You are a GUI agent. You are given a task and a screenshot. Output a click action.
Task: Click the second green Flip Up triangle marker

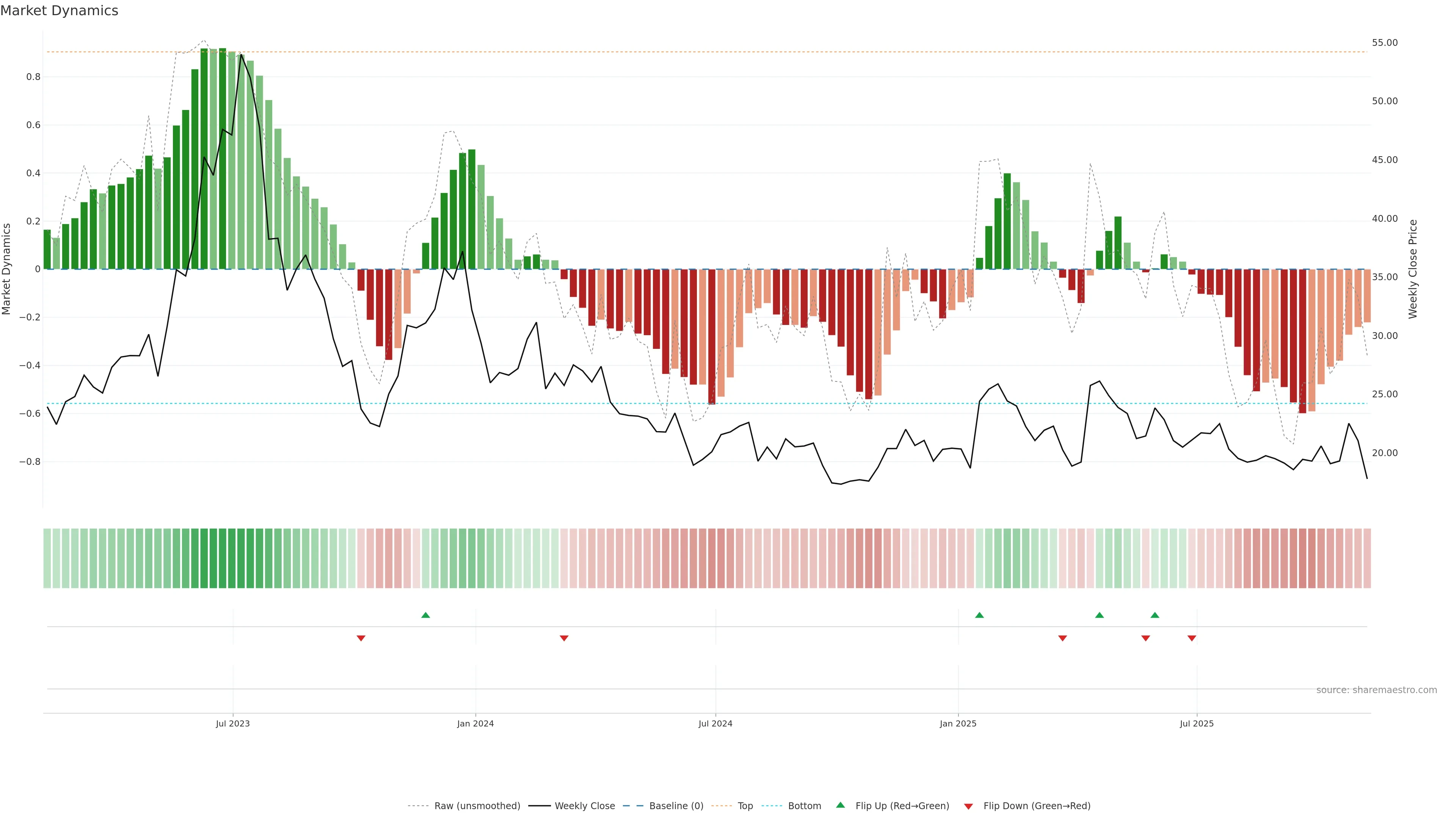coord(979,615)
